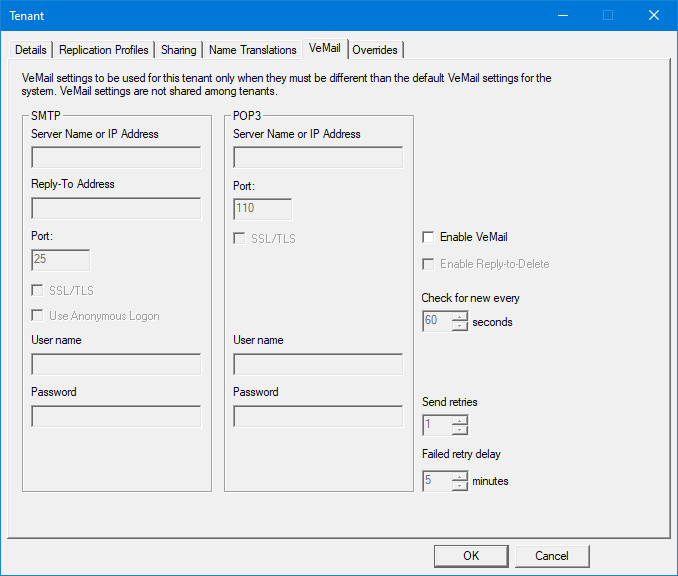Enable the VeMail checkbox
Screen dimensions: 678x576
[x=429, y=238]
